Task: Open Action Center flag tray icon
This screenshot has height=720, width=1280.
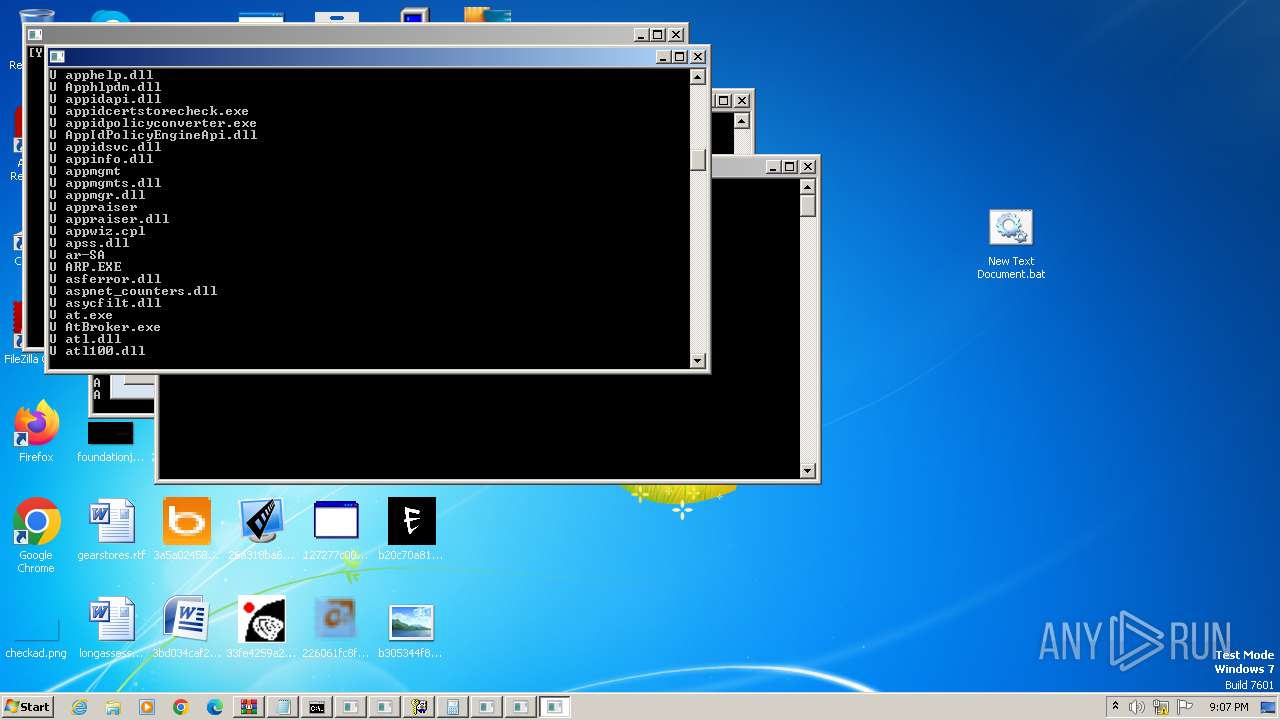Action: tap(1185, 707)
